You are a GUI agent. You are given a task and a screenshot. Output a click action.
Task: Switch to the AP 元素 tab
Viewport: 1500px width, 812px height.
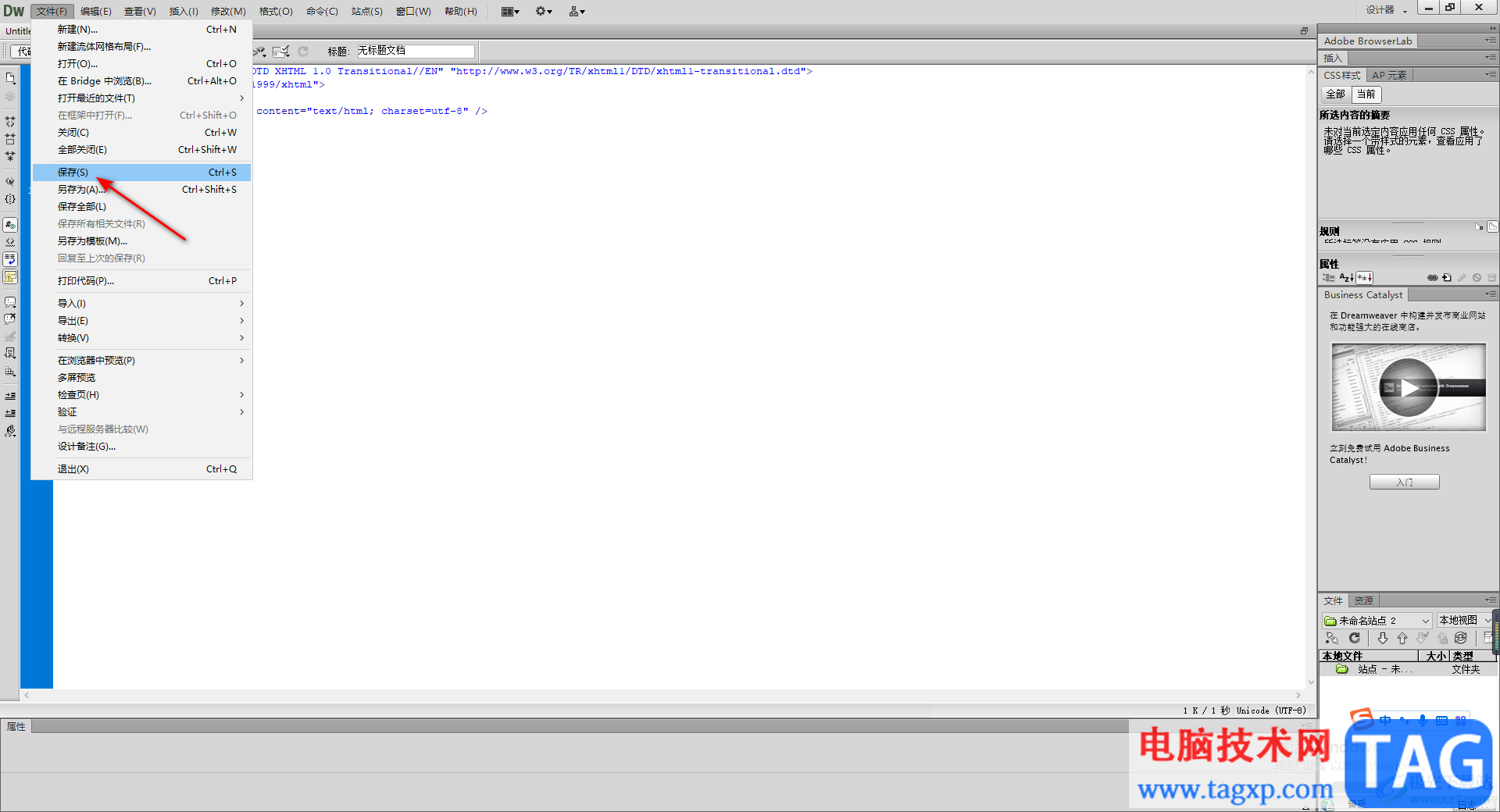tap(1389, 76)
